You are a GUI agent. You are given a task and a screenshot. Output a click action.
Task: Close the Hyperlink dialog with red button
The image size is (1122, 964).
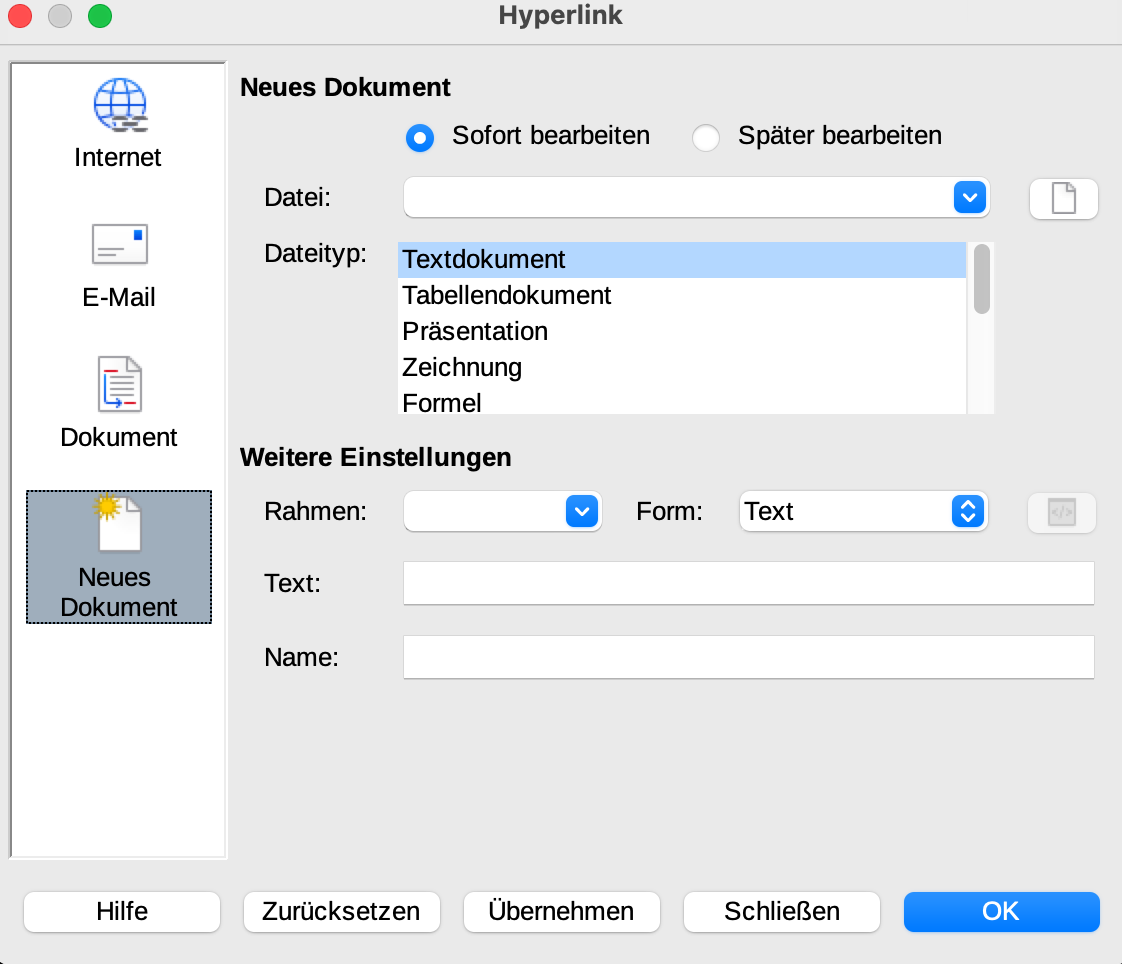click(x=20, y=16)
